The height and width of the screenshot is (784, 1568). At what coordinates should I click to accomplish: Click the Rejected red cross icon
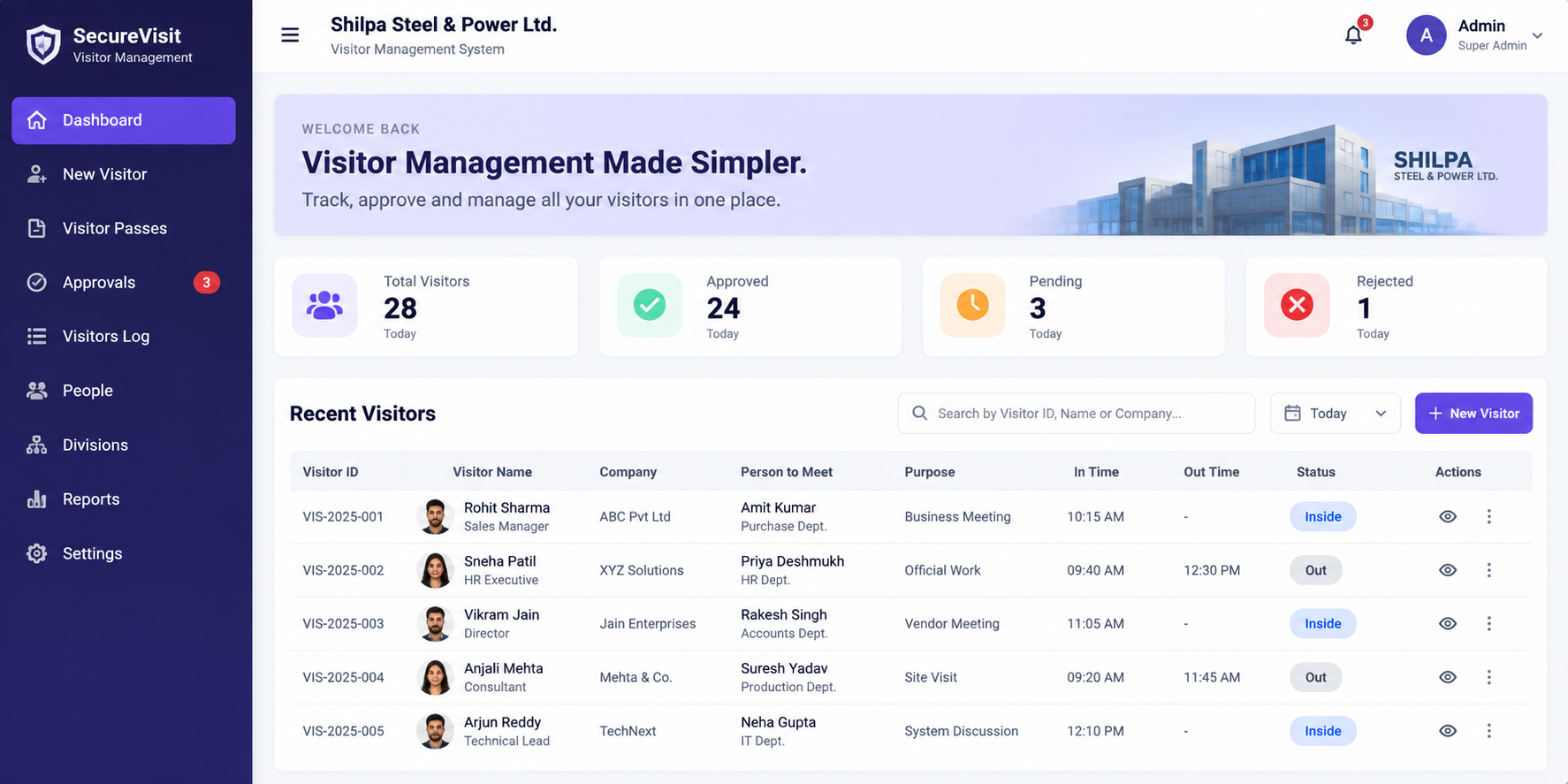coord(1297,305)
